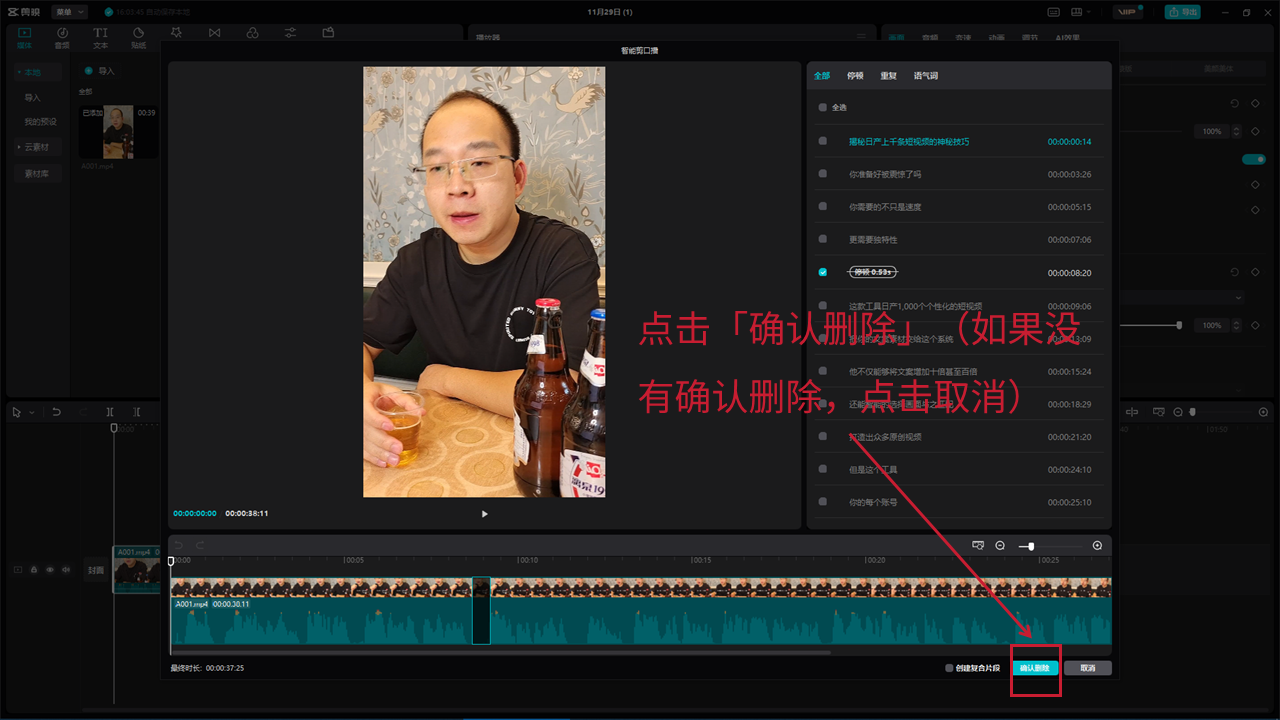Viewport: 1280px width, 720px height.
Task: Click the 封面 cover button on the main timeline
Action: tap(96, 571)
